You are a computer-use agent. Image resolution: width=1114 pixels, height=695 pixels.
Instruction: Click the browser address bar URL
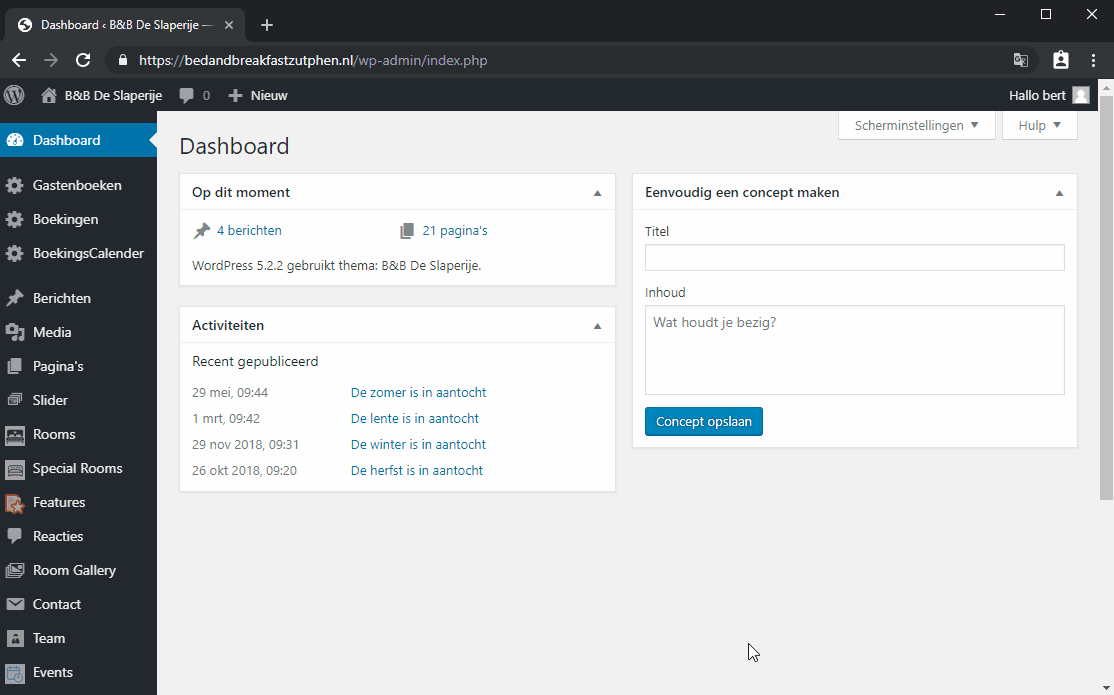coord(313,60)
